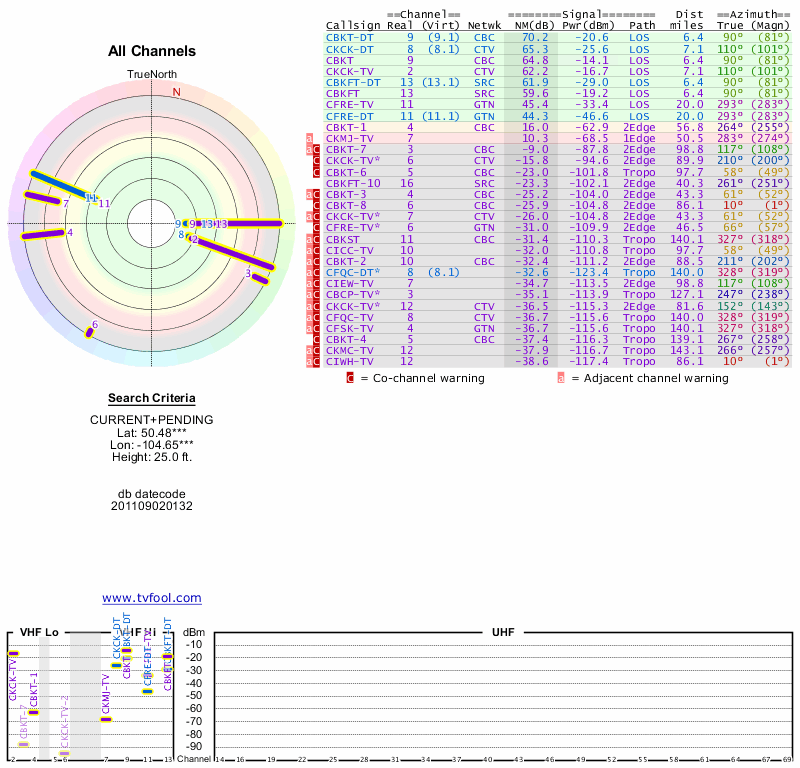Select the CKCK-DT callsign row
The image size is (800, 768).
(350, 48)
